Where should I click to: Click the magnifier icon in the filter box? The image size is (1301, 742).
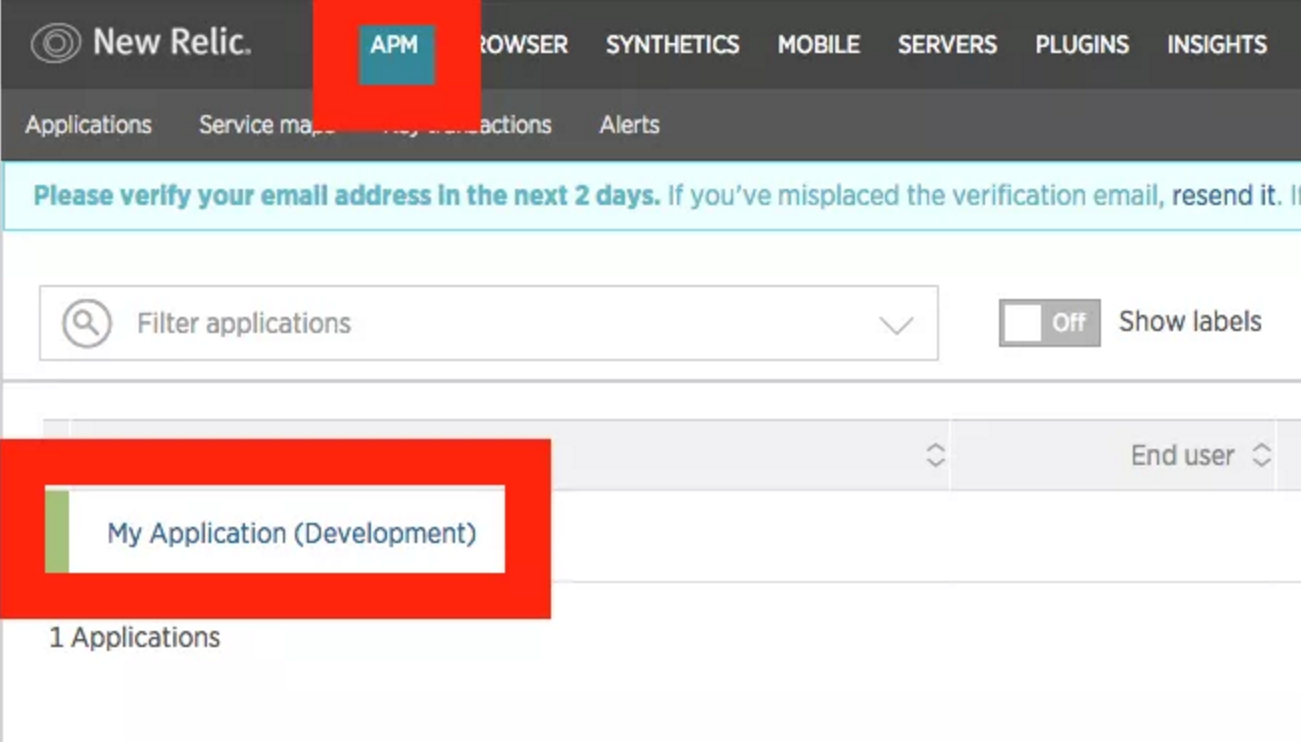coord(87,323)
